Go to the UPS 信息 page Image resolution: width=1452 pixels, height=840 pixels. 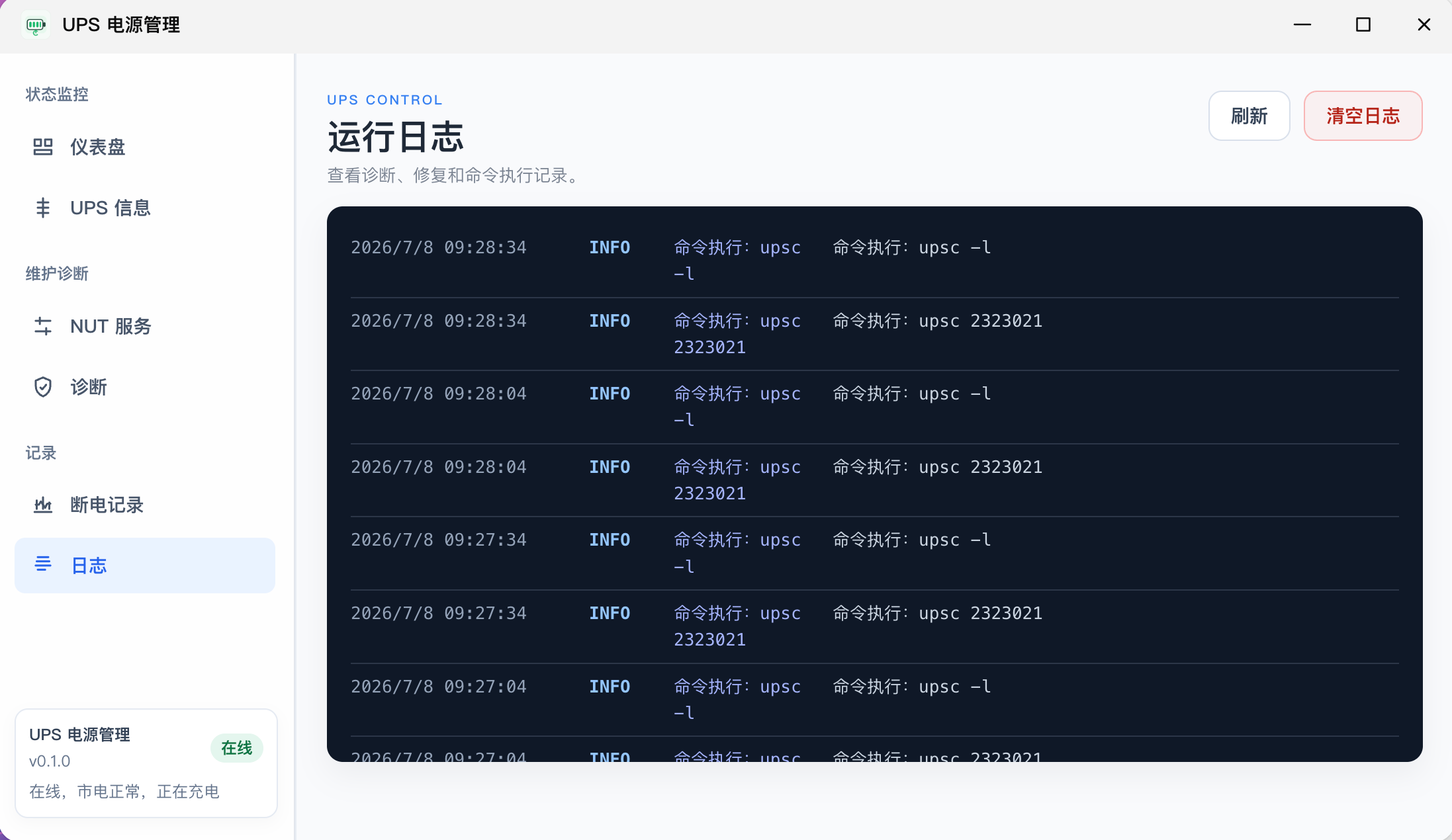pos(145,208)
